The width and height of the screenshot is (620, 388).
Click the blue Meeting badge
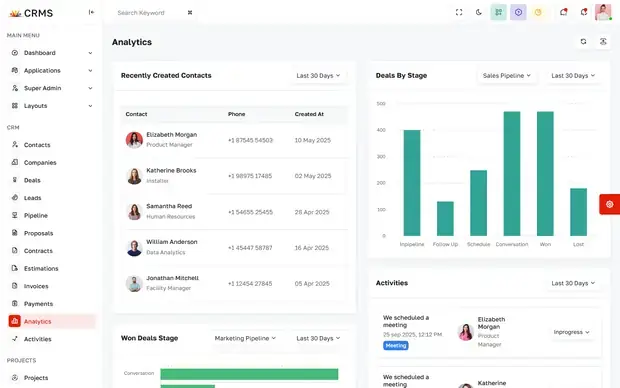coord(396,346)
